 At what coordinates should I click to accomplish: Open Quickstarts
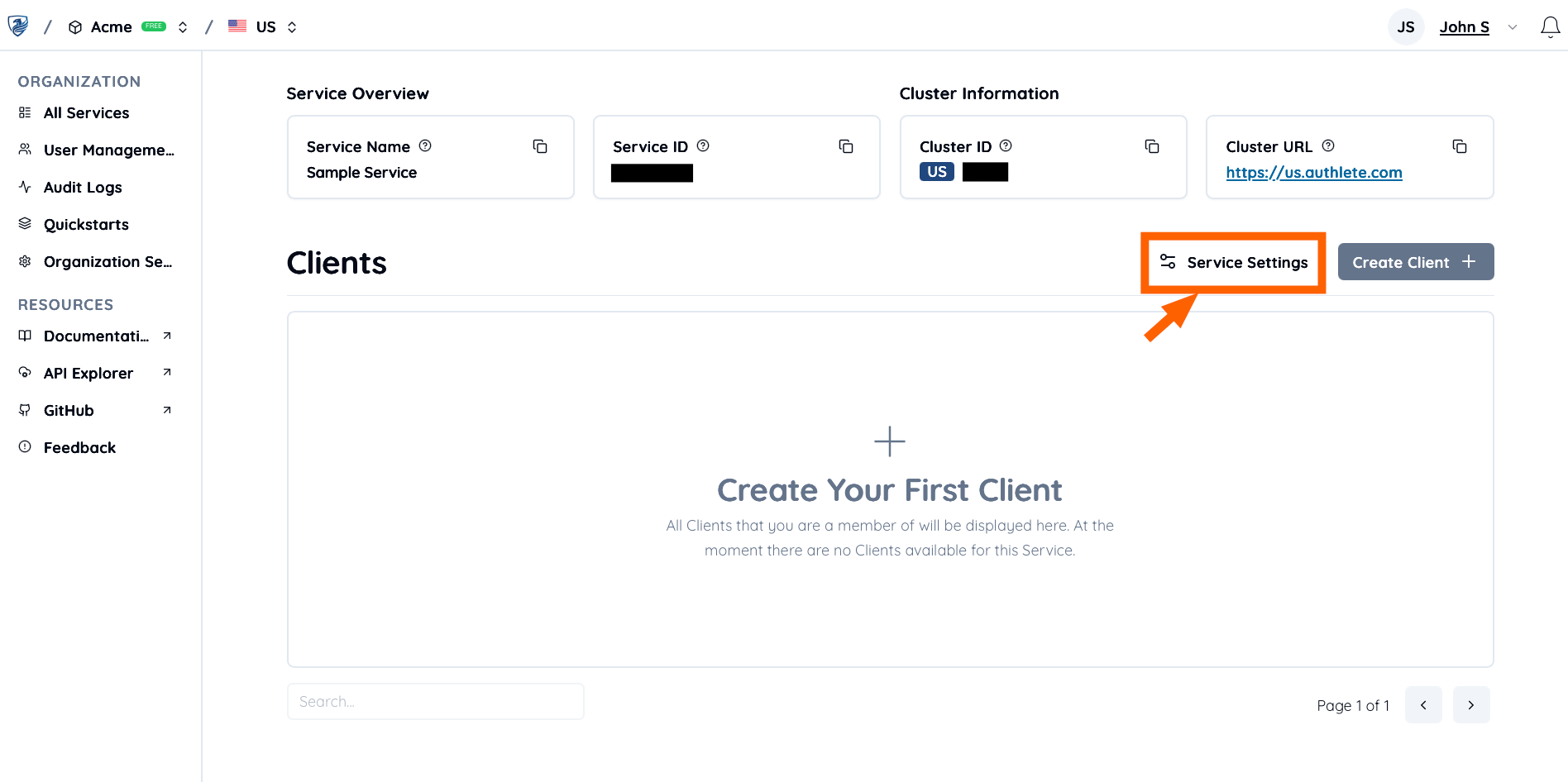point(86,225)
